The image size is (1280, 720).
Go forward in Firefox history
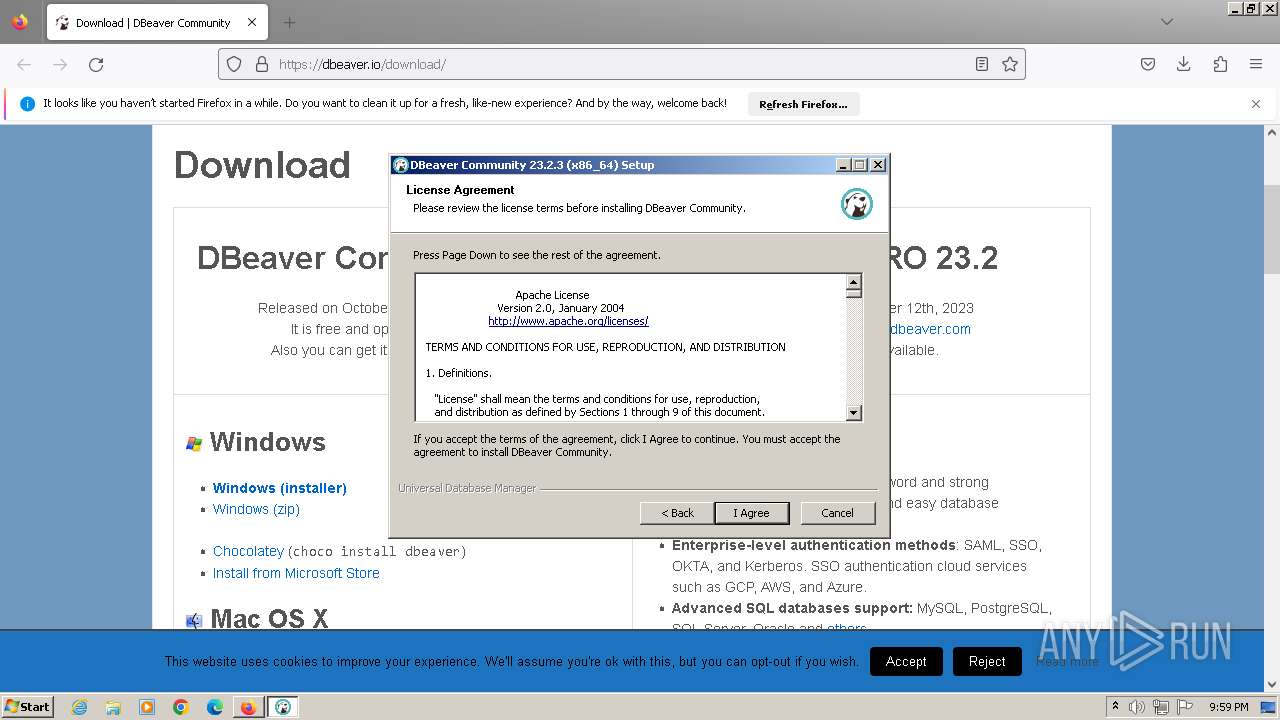(x=60, y=64)
